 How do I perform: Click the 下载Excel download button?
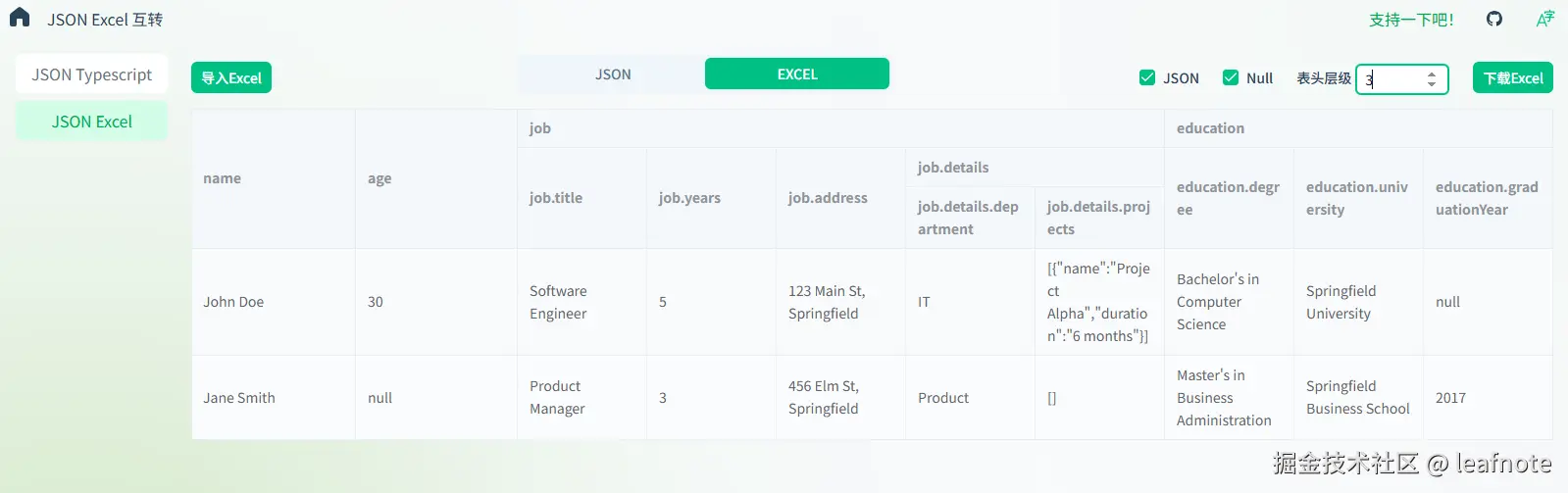point(1512,78)
